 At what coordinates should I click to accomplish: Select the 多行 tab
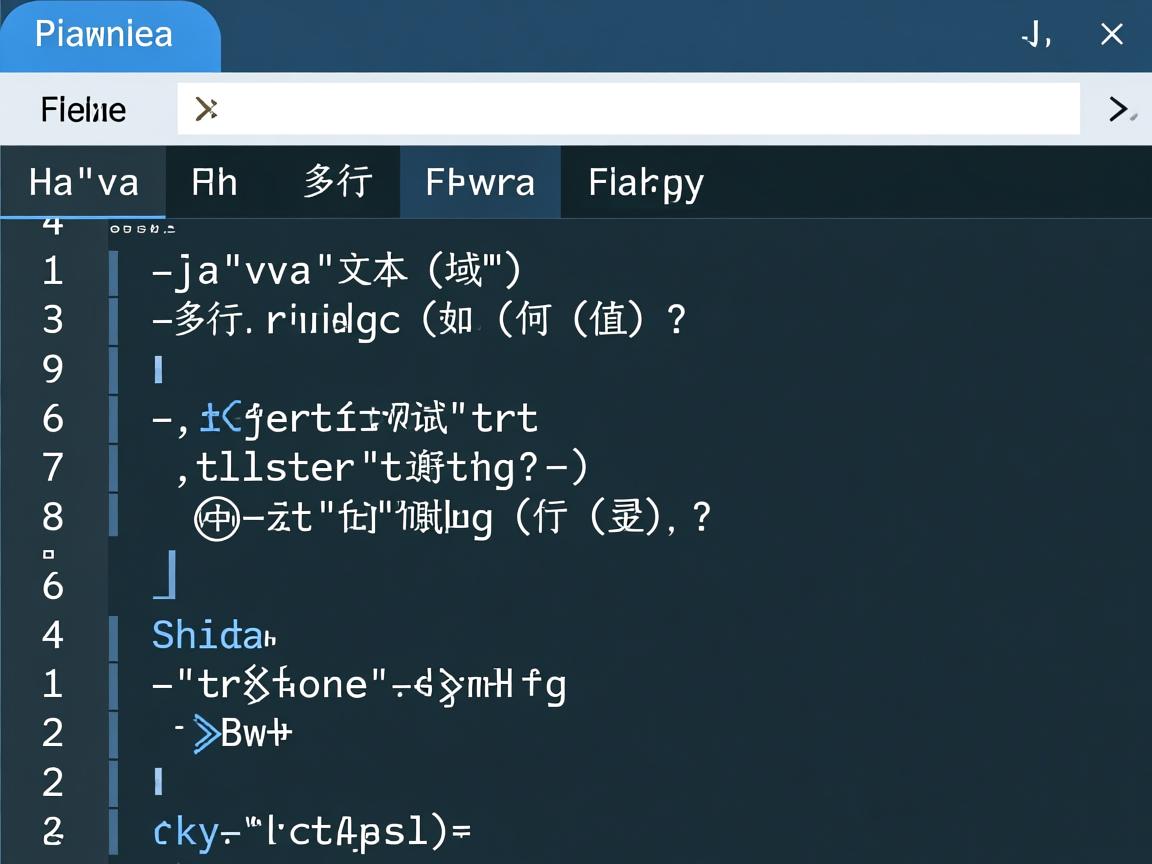pos(337,183)
